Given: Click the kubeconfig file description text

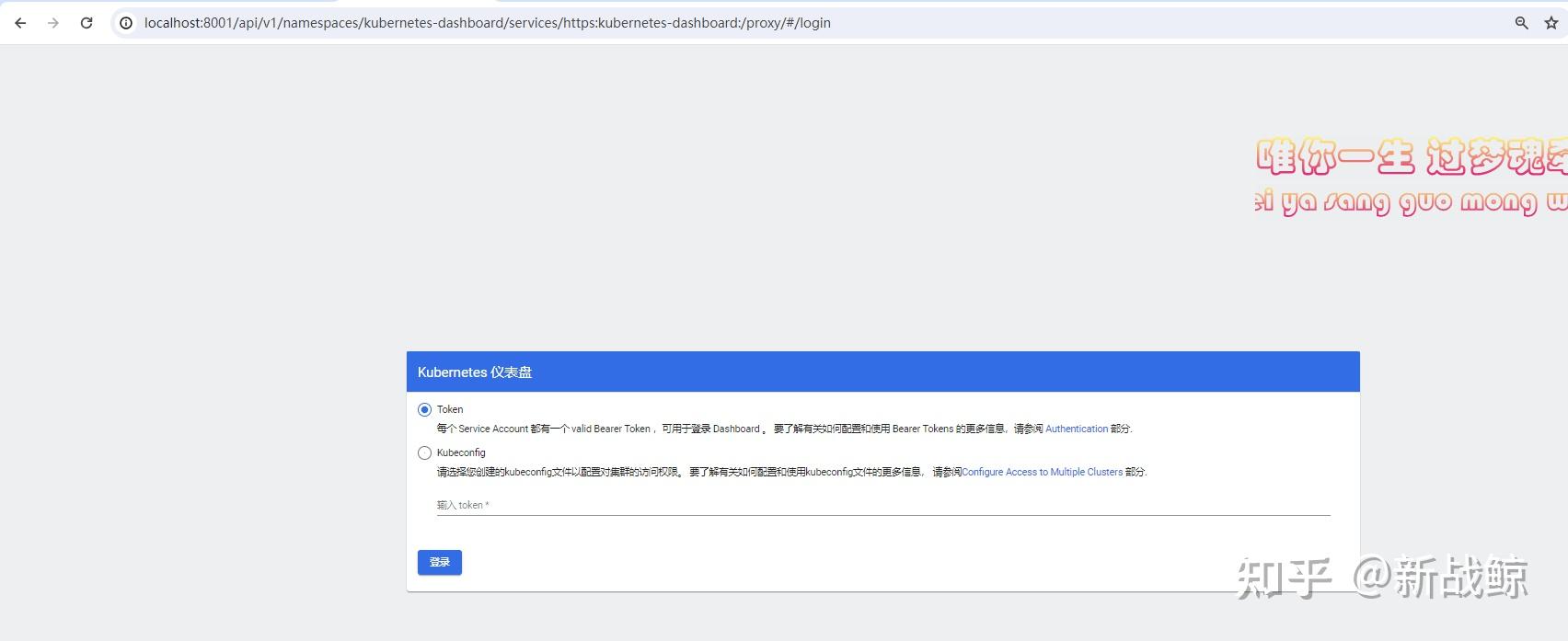Looking at the screenshot, I should tap(791, 472).
